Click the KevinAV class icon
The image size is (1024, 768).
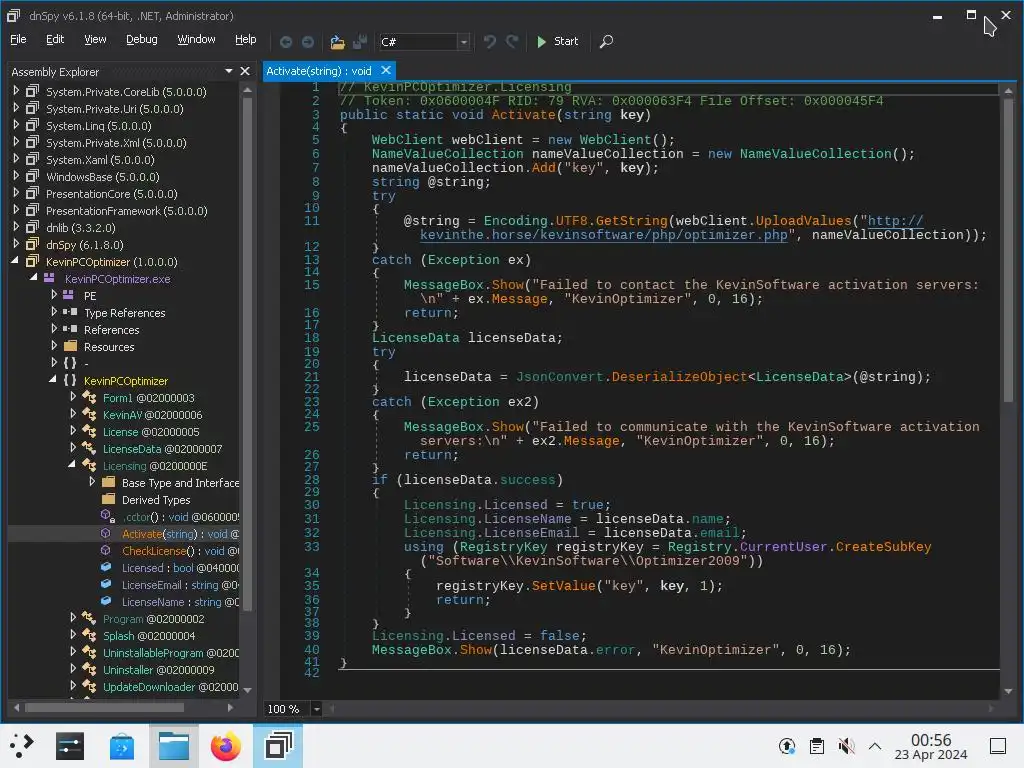pos(89,414)
